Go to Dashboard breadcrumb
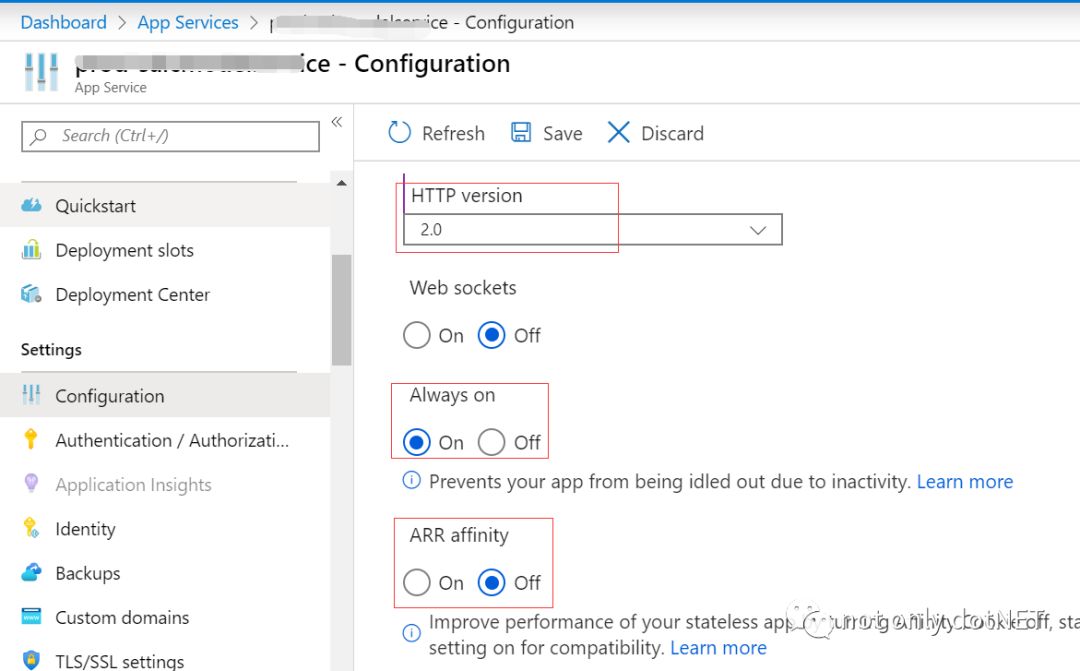The image size is (1080, 671). [63, 22]
